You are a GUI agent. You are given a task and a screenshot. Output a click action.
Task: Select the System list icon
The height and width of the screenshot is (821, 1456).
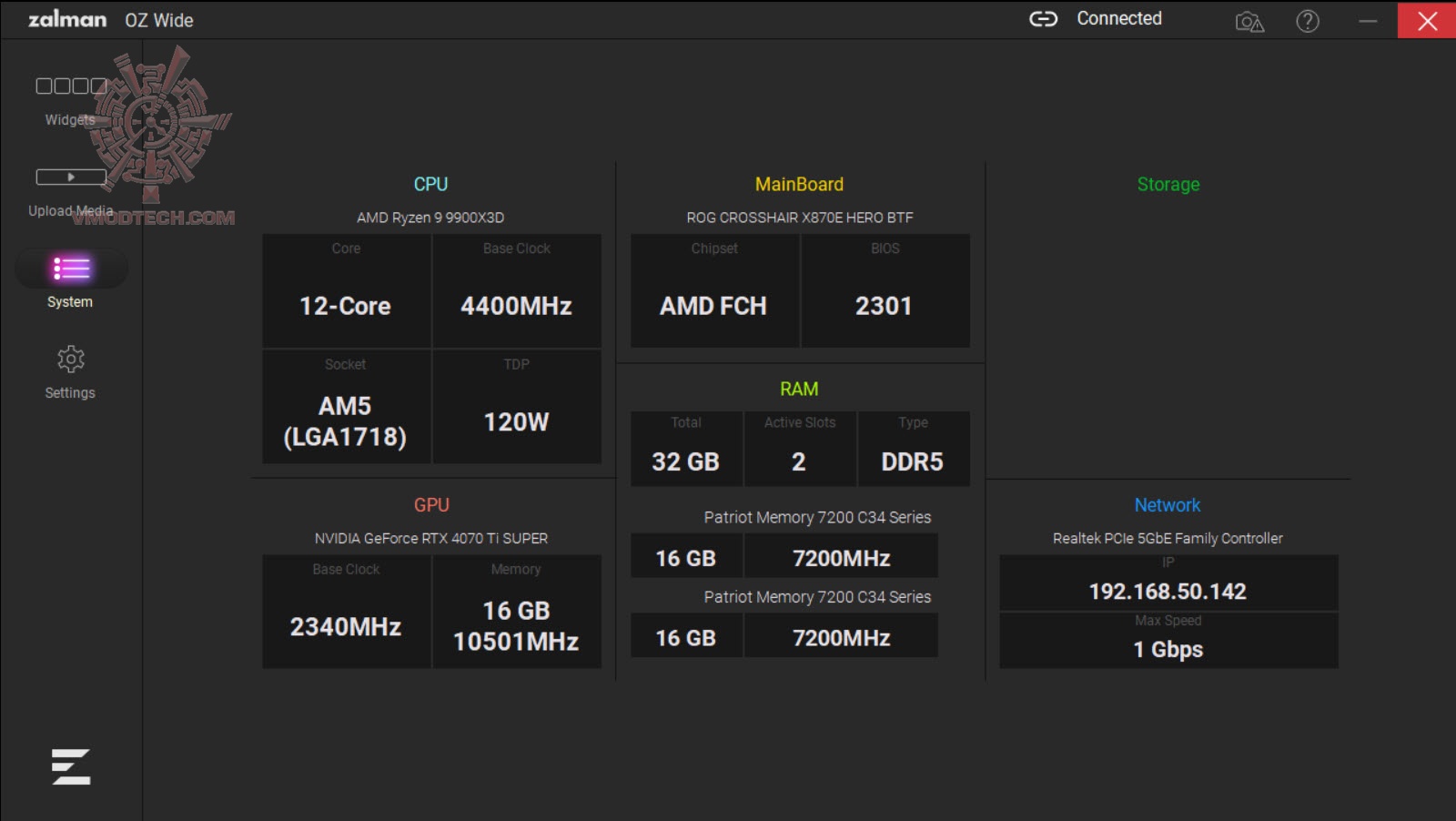click(x=71, y=269)
